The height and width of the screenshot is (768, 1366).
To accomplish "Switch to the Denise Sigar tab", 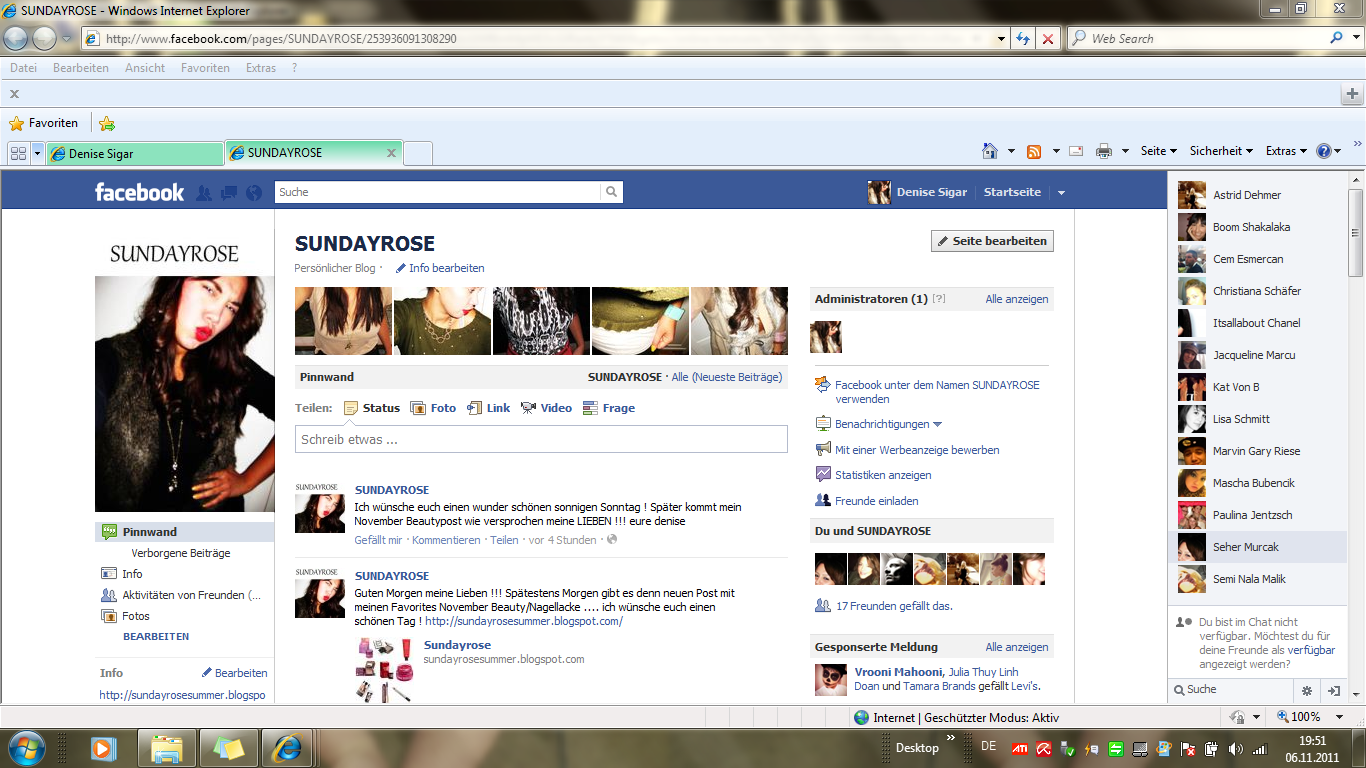I will coord(134,153).
